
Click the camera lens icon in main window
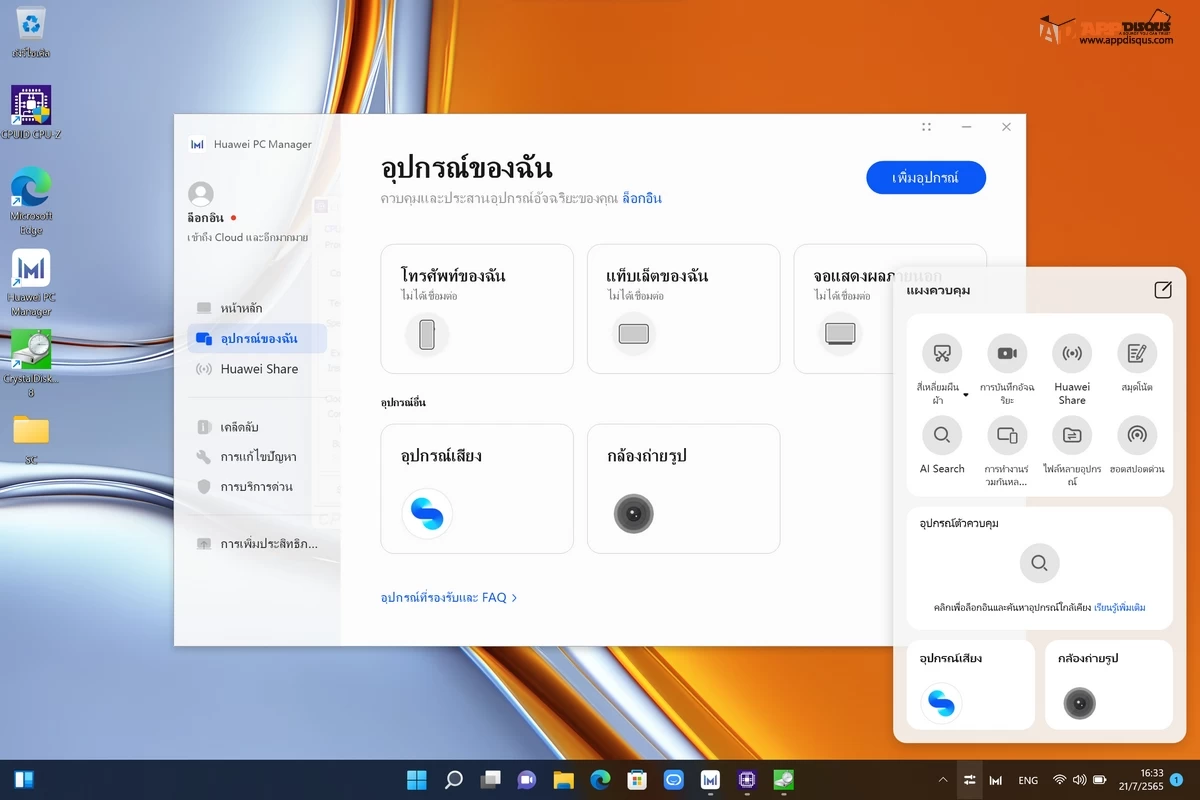pyautogui.click(x=633, y=514)
